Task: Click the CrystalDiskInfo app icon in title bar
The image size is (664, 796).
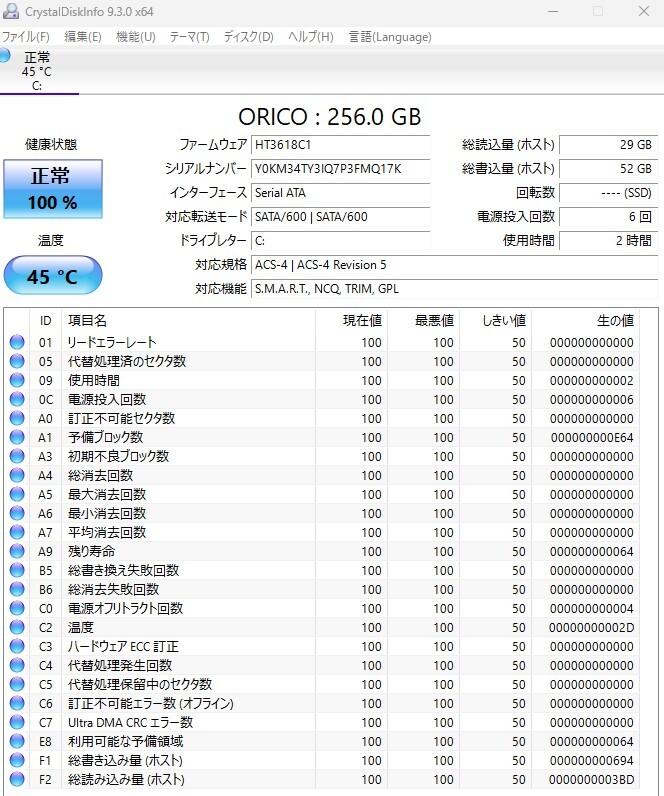Action: pyautogui.click(x=11, y=11)
